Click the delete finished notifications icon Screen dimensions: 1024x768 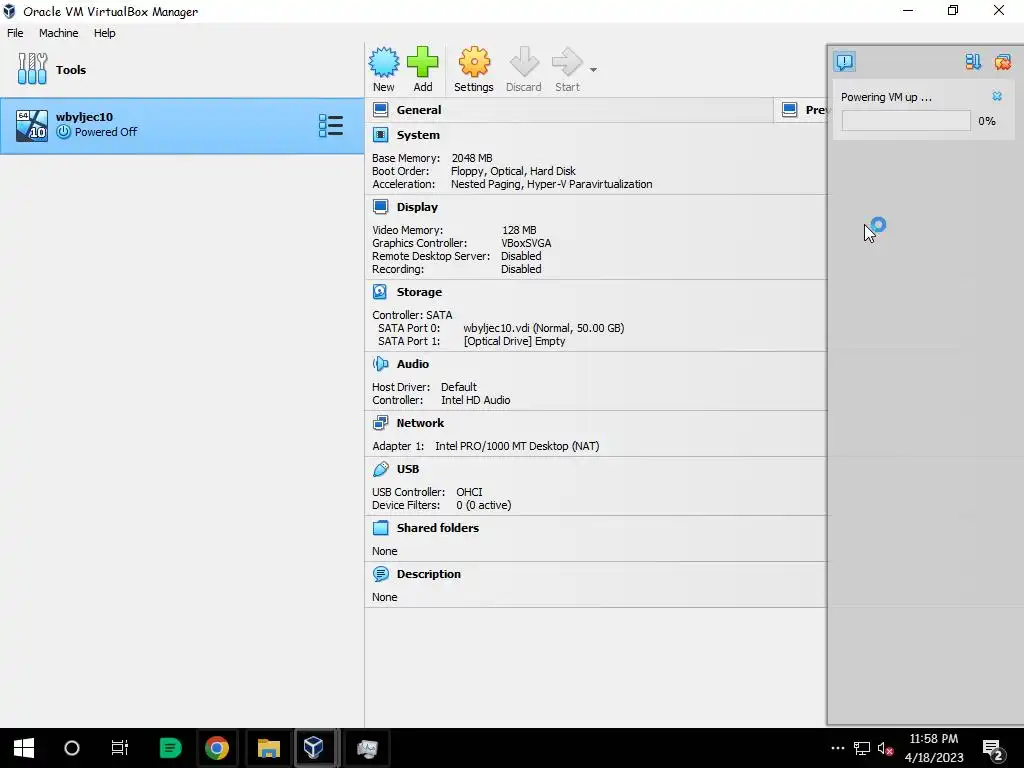click(x=1002, y=62)
